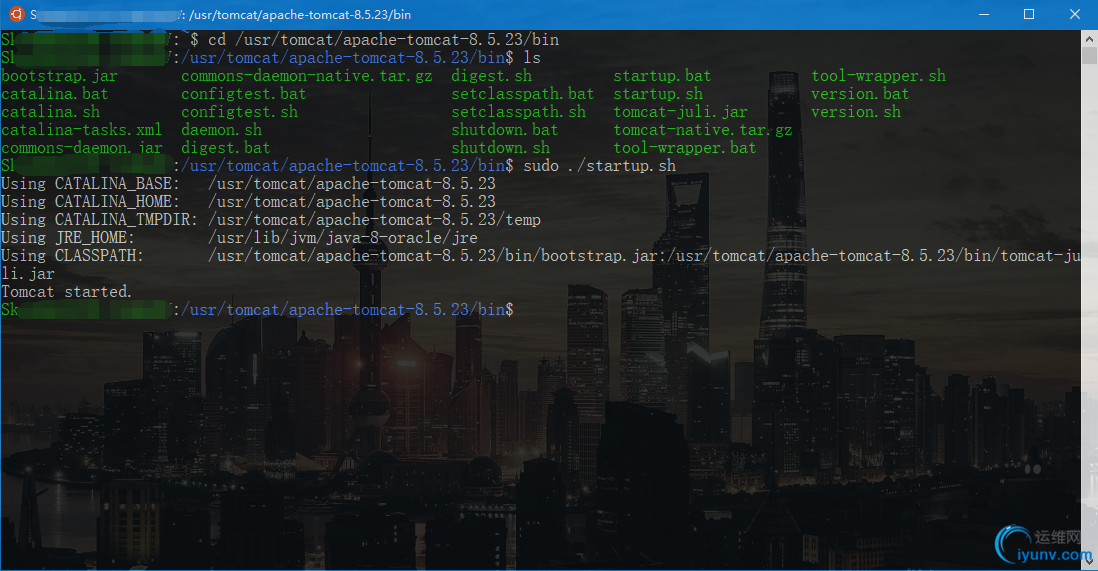Screen dimensions: 1098x571
Task: Click bootstrap.jar in the ls file listing
Action: (x=60, y=76)
